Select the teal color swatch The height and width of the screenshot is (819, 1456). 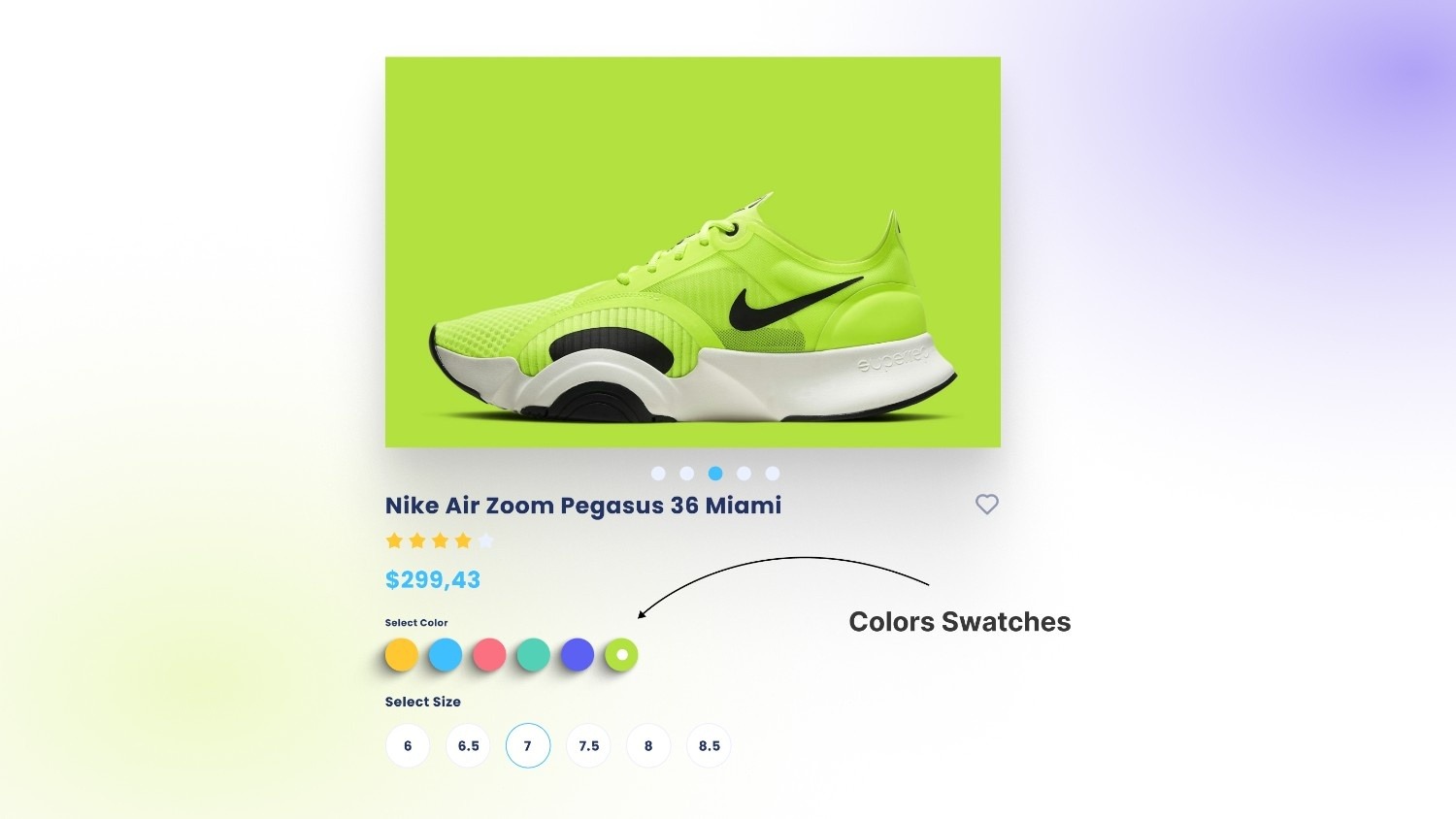(x=533, y=655)
